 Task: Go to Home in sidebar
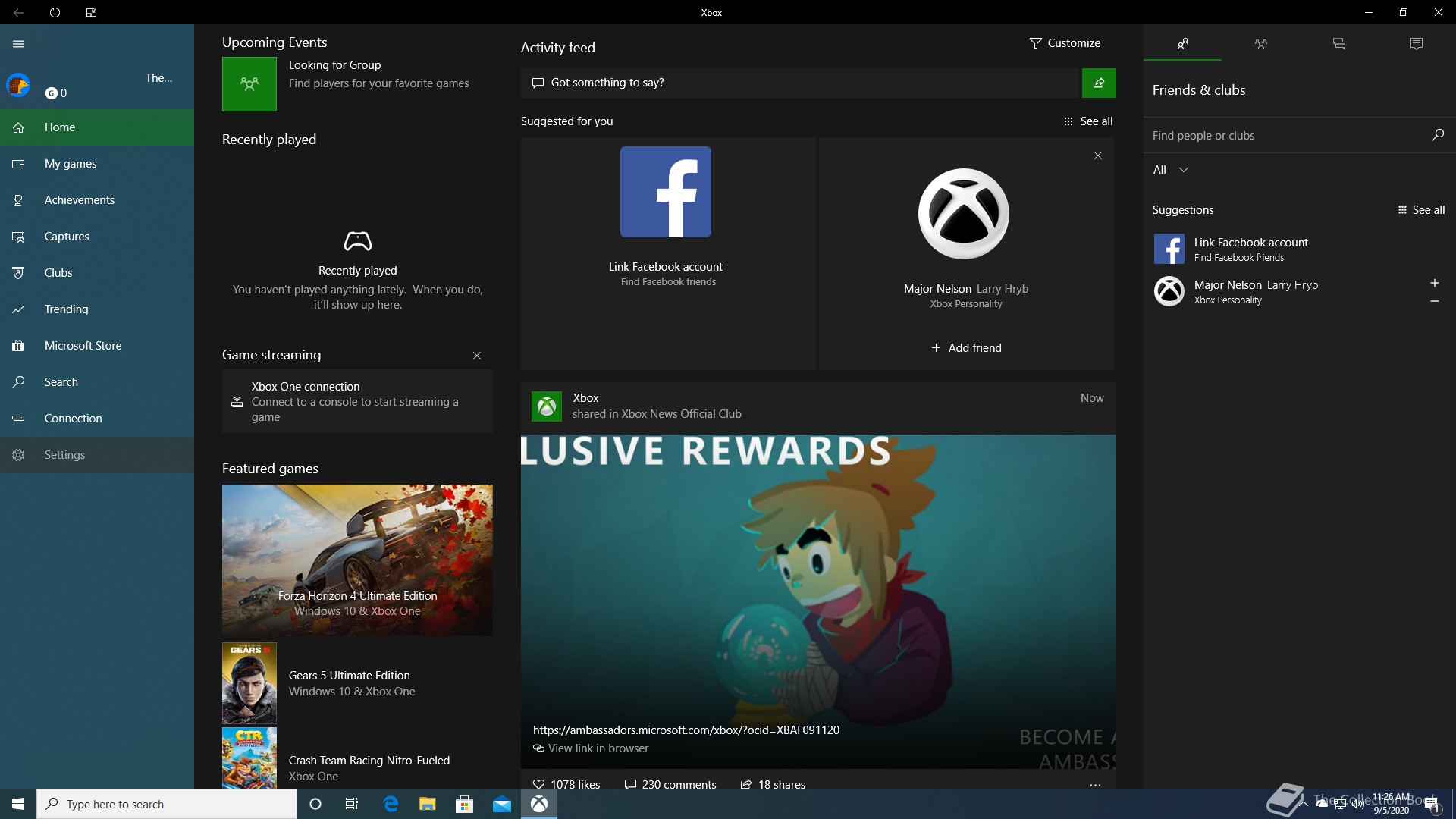pos(97,127)
